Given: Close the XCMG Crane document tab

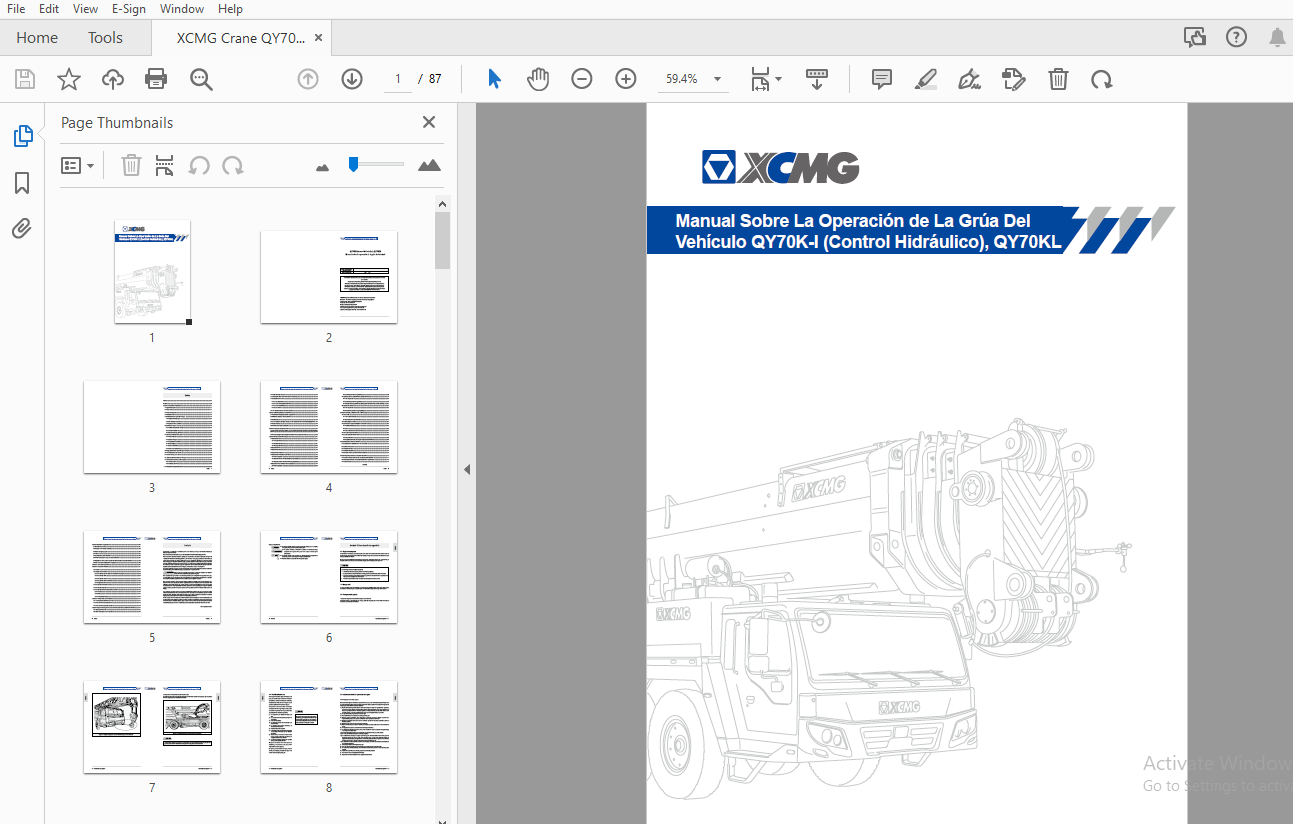Looking at the screenshot, I should pos(319,38).
